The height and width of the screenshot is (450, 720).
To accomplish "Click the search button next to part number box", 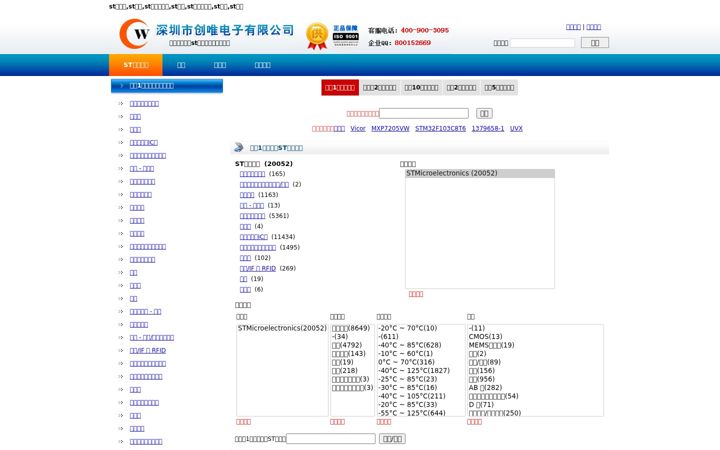I will pyautogui.click(x=484, y=113).
